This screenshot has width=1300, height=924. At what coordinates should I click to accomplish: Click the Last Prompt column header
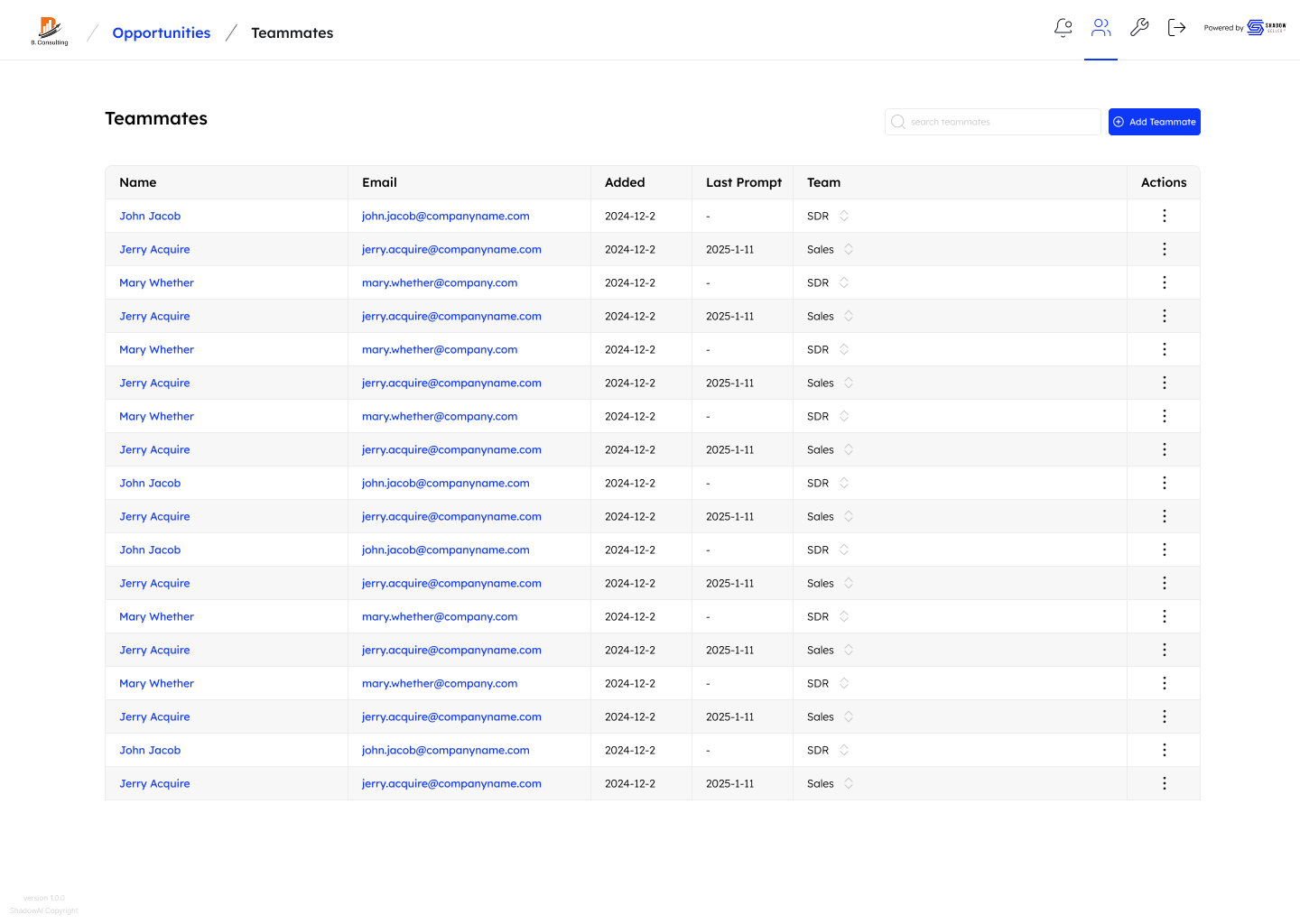coord(744,182)
